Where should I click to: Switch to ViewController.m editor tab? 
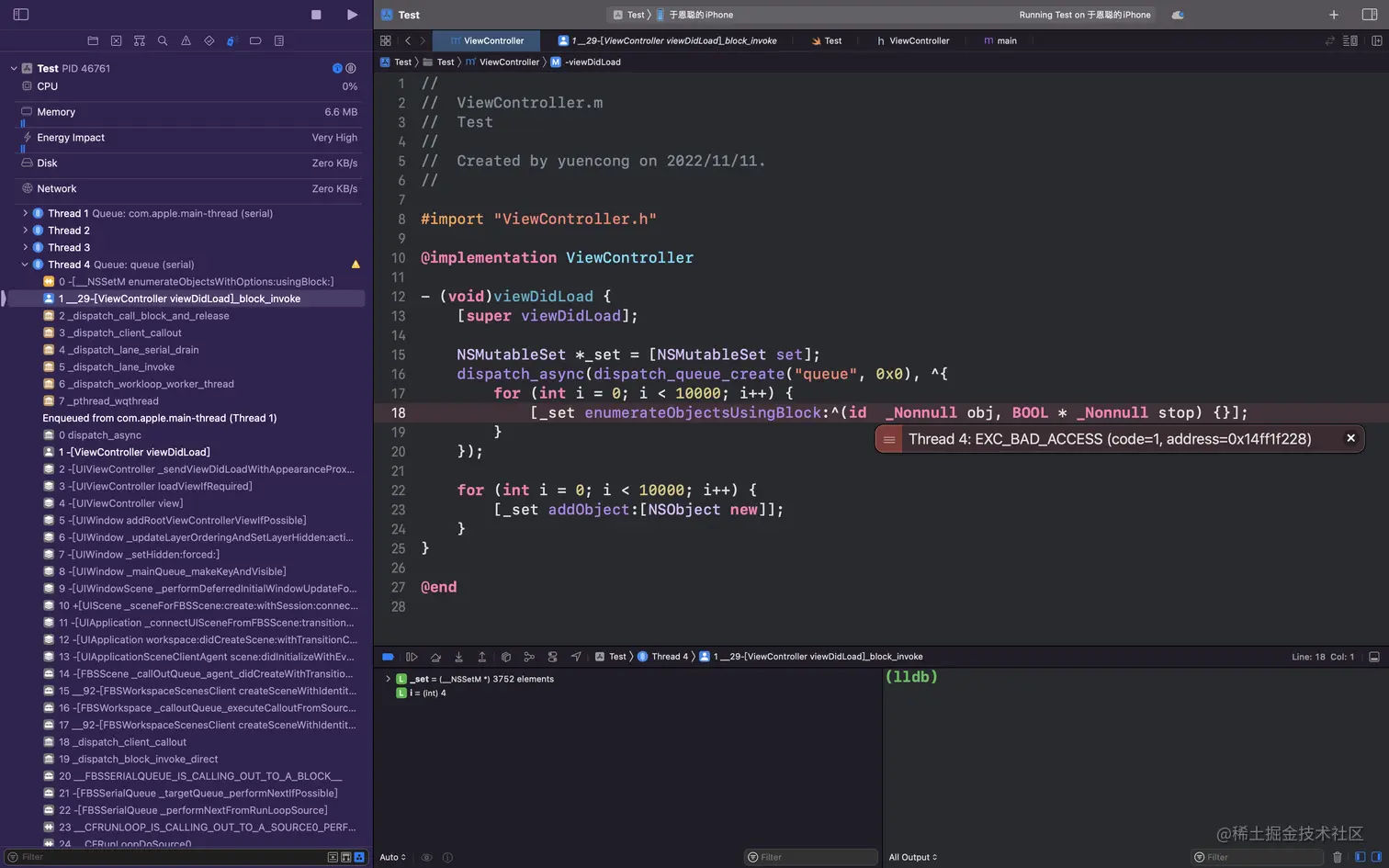pyautogui.click(x=487, y=40)
